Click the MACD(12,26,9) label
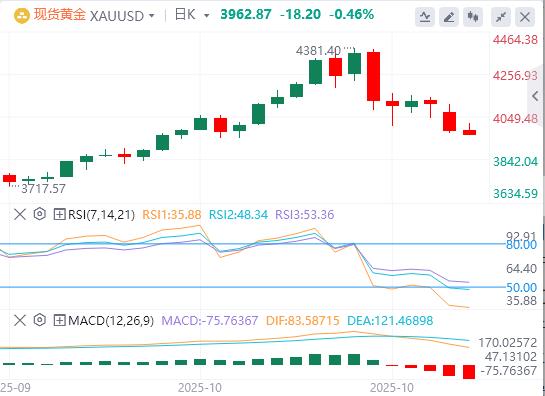Screen dimensions: 545x396 [111, 321]
